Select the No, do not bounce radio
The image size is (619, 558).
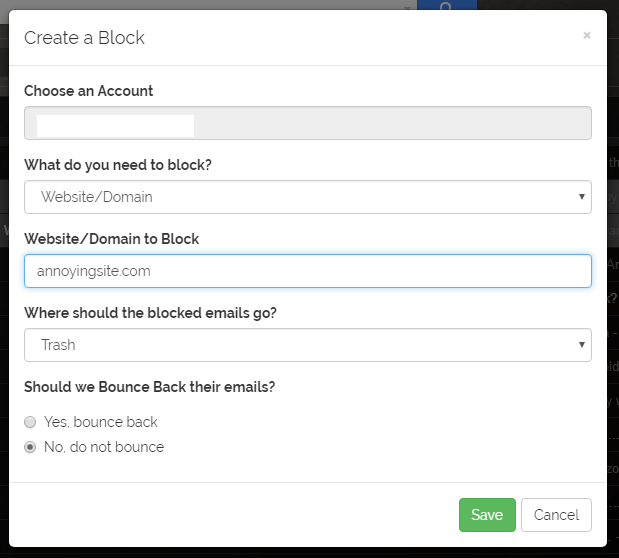pos(30,447)
